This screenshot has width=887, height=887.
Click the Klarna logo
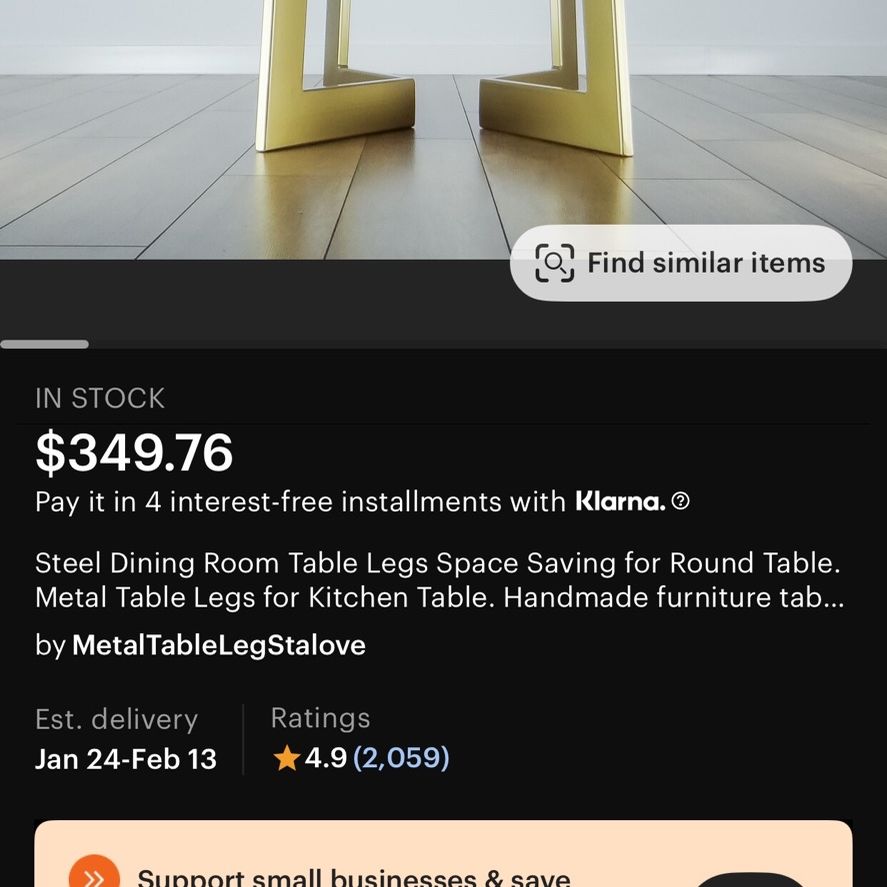[x=621, y=501]
